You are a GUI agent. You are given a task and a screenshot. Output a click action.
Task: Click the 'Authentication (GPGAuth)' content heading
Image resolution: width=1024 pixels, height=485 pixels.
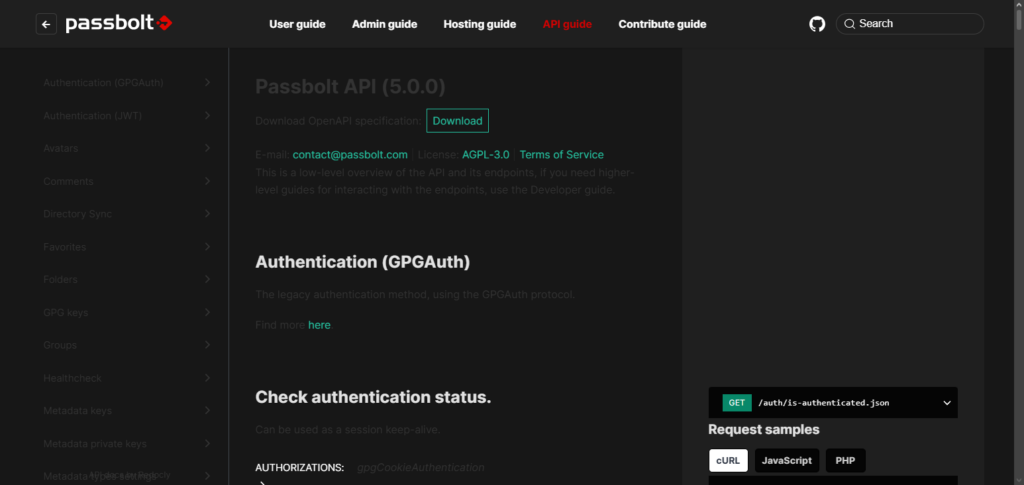(x=362, y=262)
